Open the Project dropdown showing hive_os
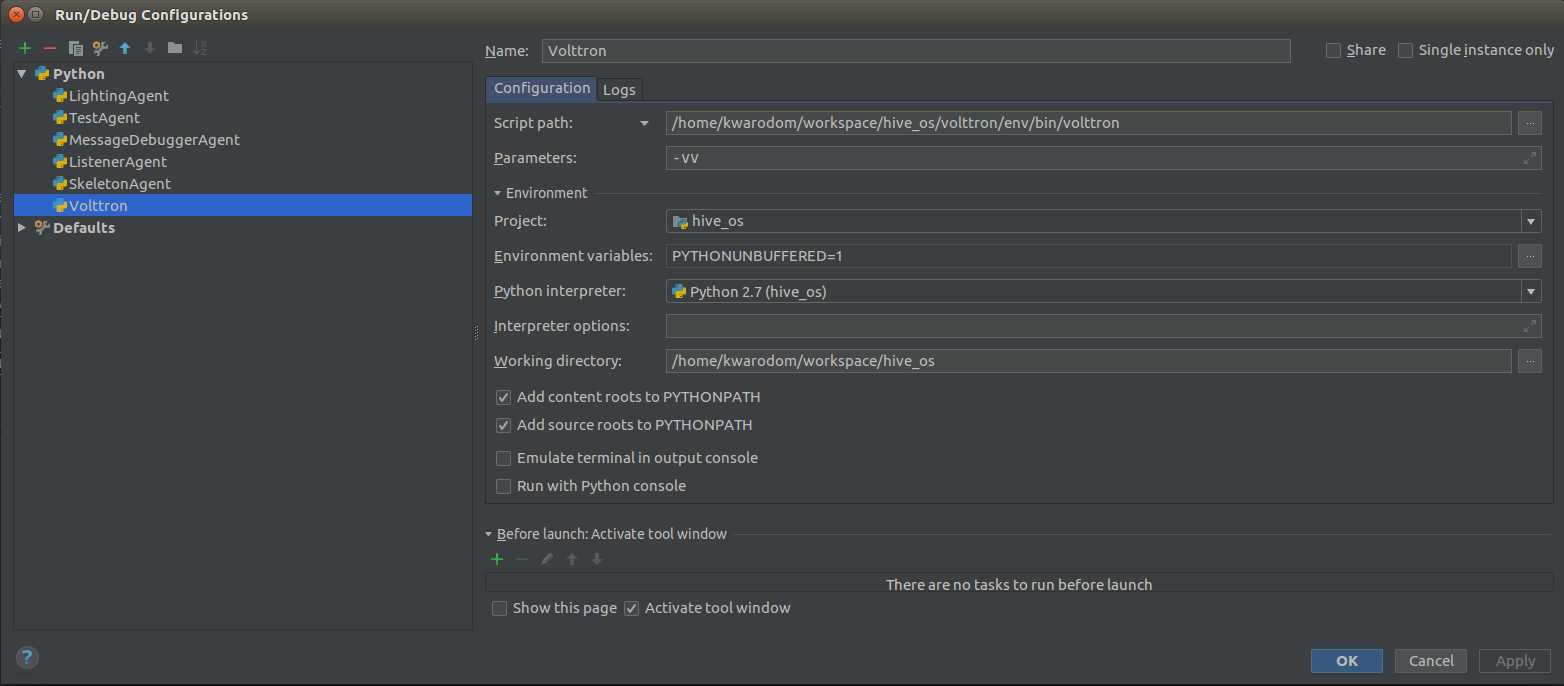This screenshot has width=1564, height=686. coord(1531,221)
